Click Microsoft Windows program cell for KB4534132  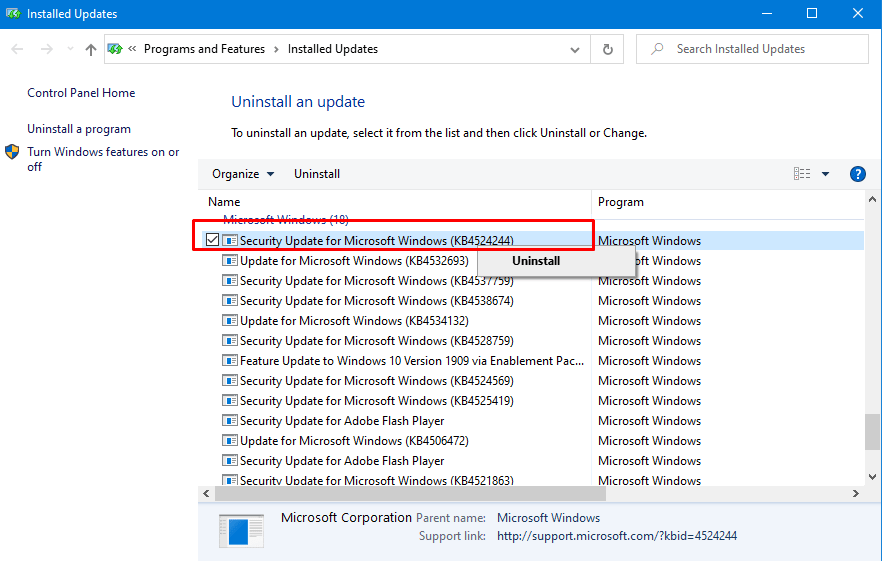click(649, 321)
